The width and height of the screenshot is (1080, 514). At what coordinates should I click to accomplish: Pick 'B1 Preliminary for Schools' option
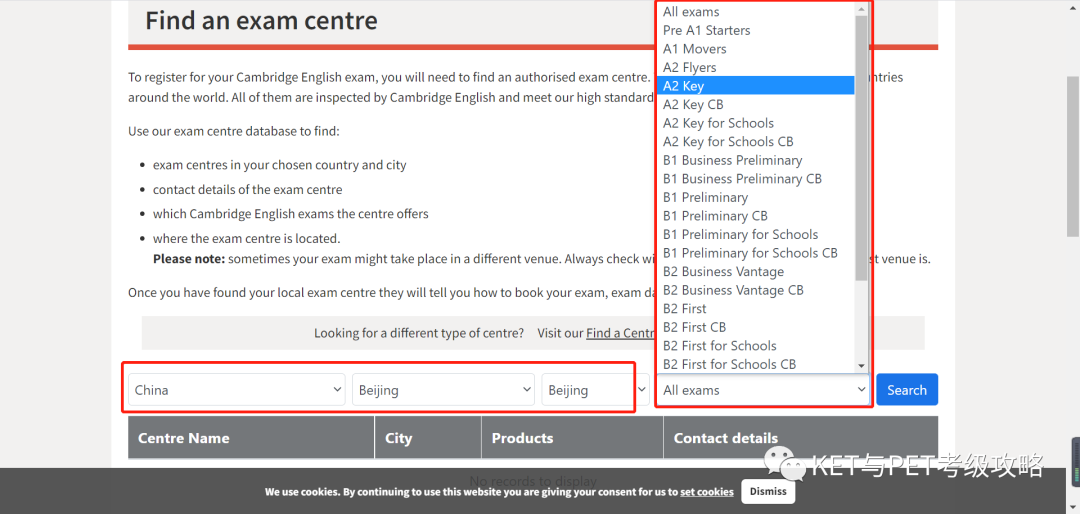tap(756, 234)
